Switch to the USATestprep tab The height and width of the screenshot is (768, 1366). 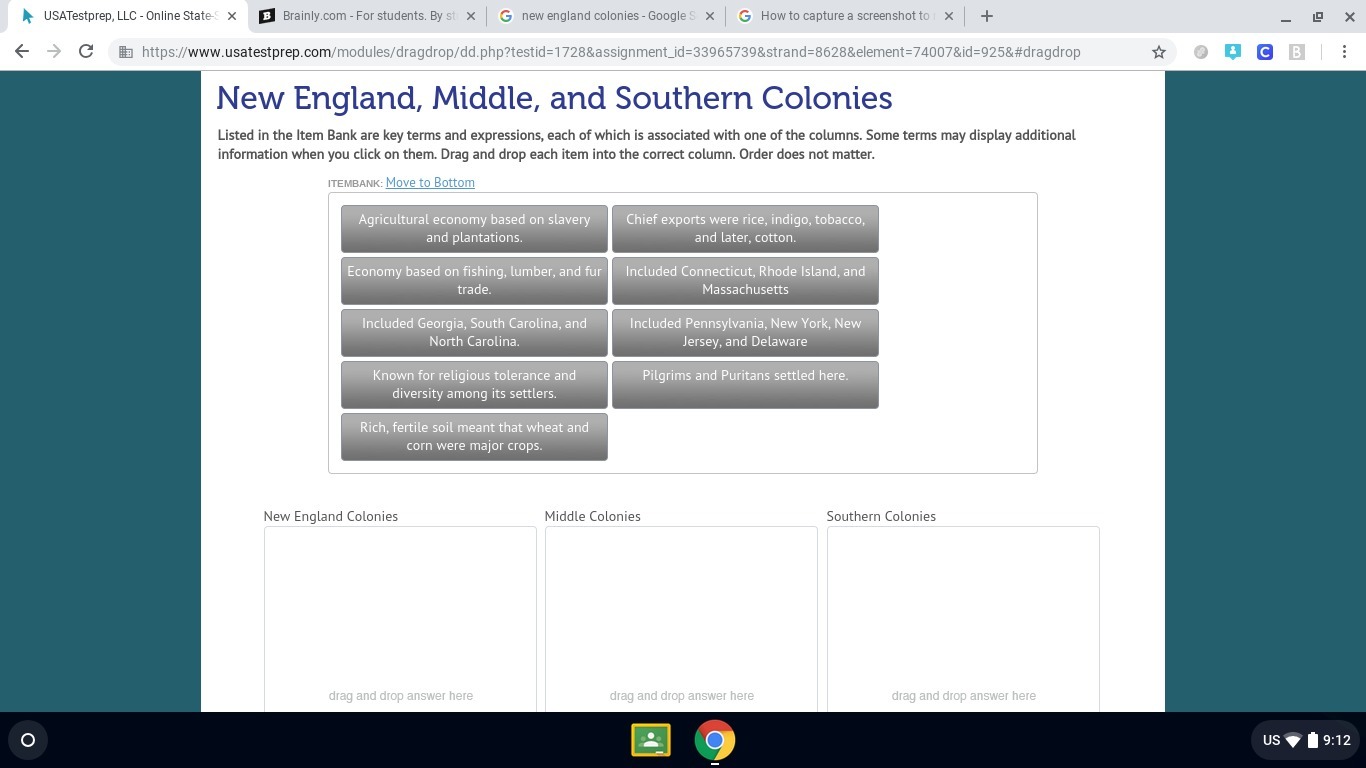[x=127, y=16]
